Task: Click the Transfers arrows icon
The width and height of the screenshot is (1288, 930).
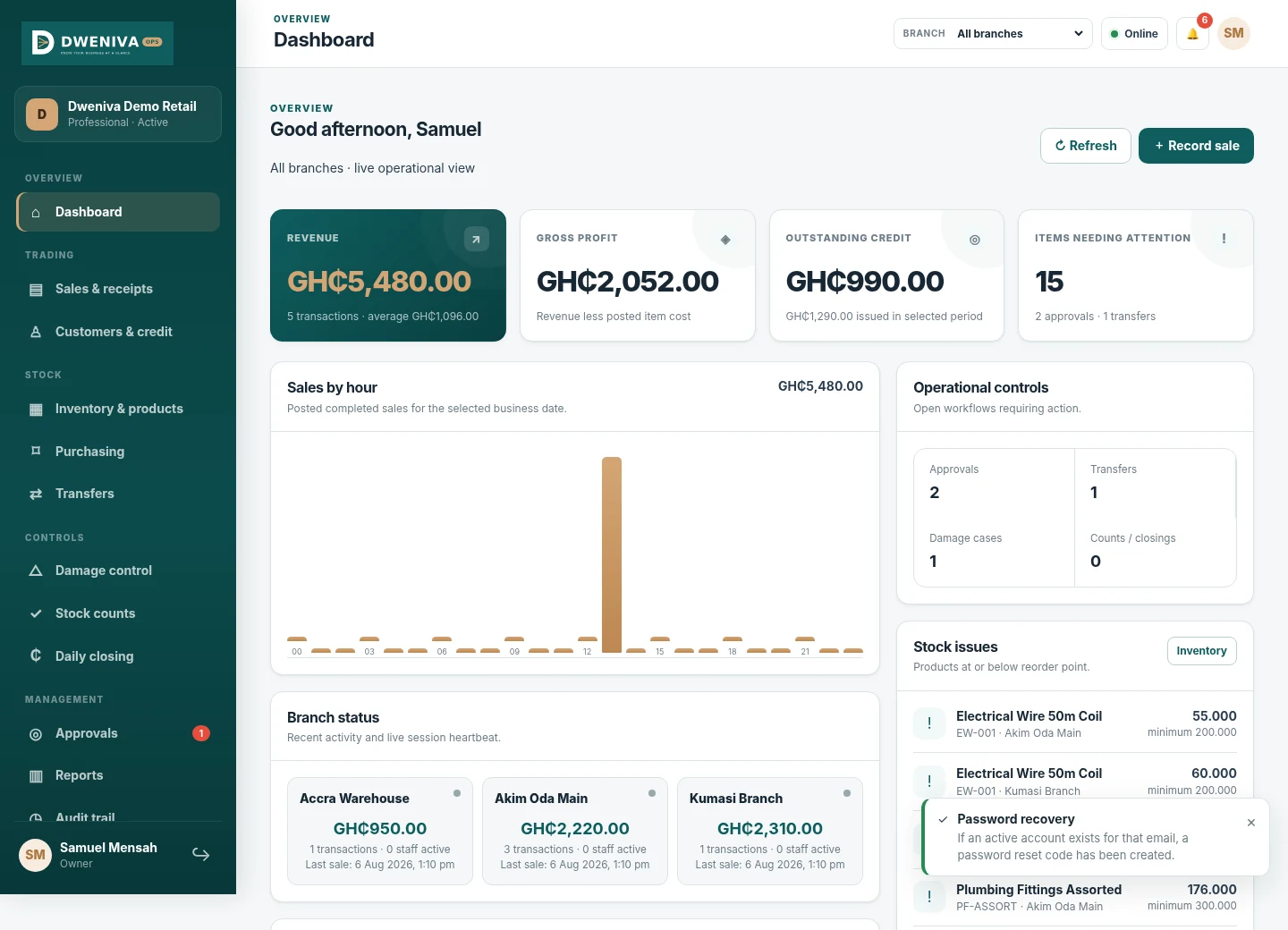Action: 36,494
